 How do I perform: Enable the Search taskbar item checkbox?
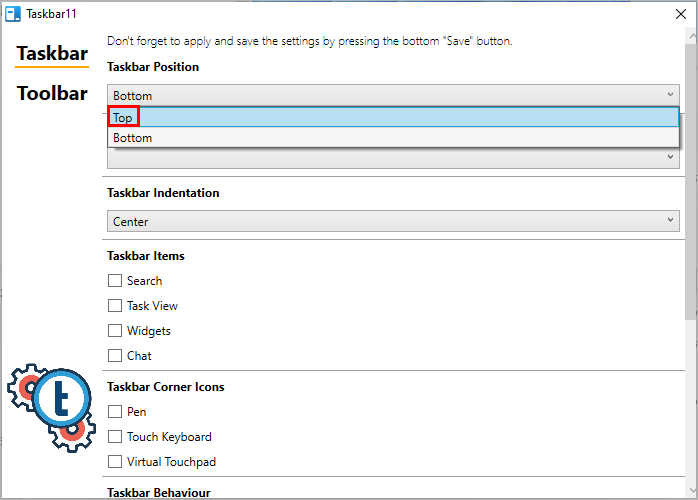point(115,280)
